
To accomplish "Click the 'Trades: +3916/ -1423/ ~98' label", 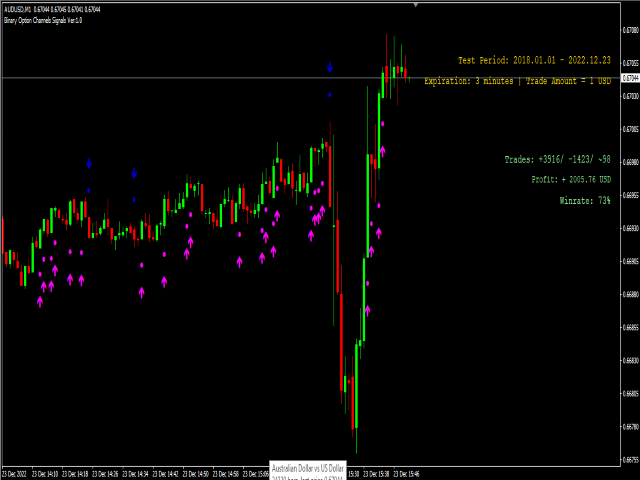I will pyautogui.click(x=558, y=159).
